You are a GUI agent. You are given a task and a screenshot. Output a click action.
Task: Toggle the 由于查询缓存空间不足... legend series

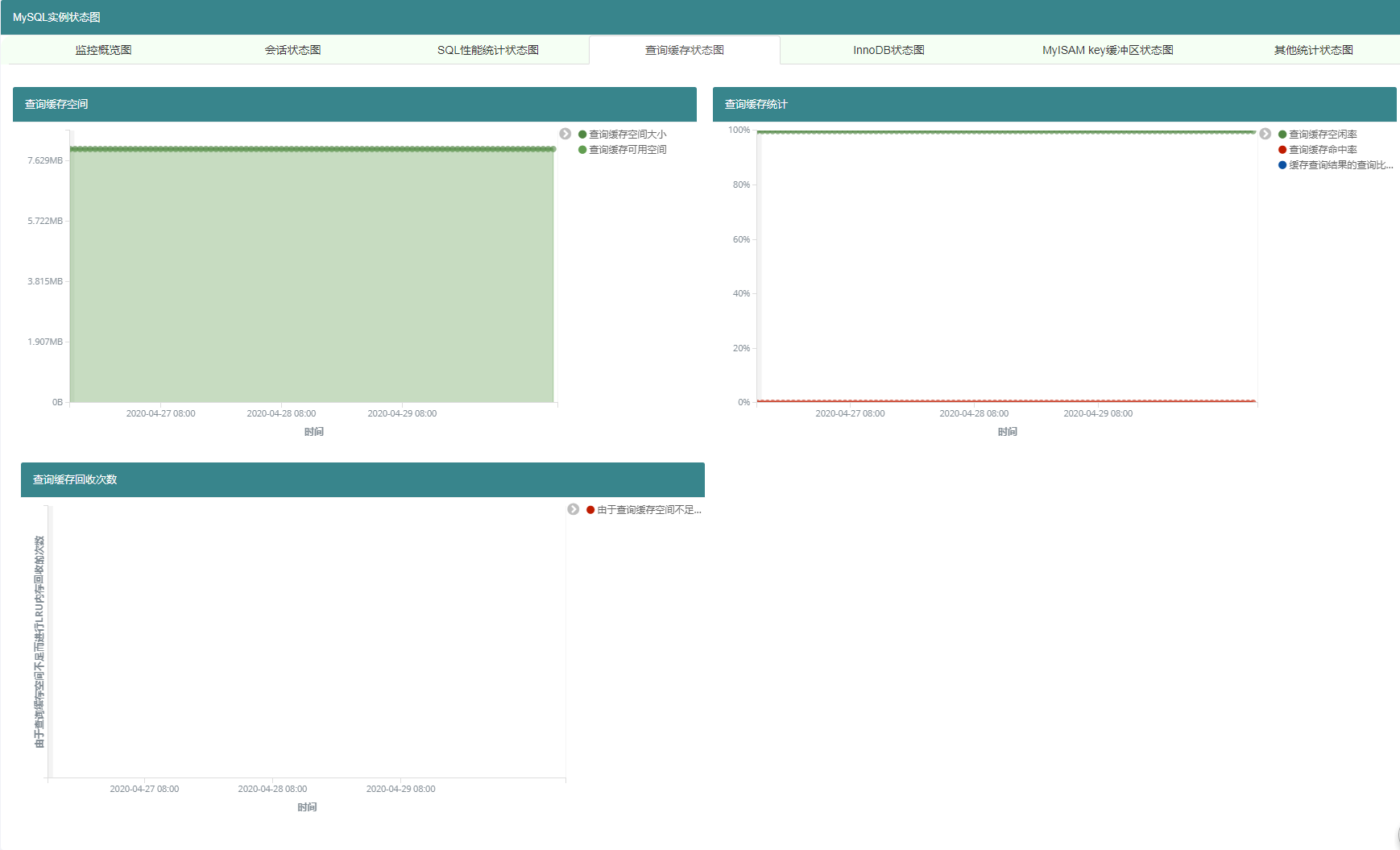644,510
